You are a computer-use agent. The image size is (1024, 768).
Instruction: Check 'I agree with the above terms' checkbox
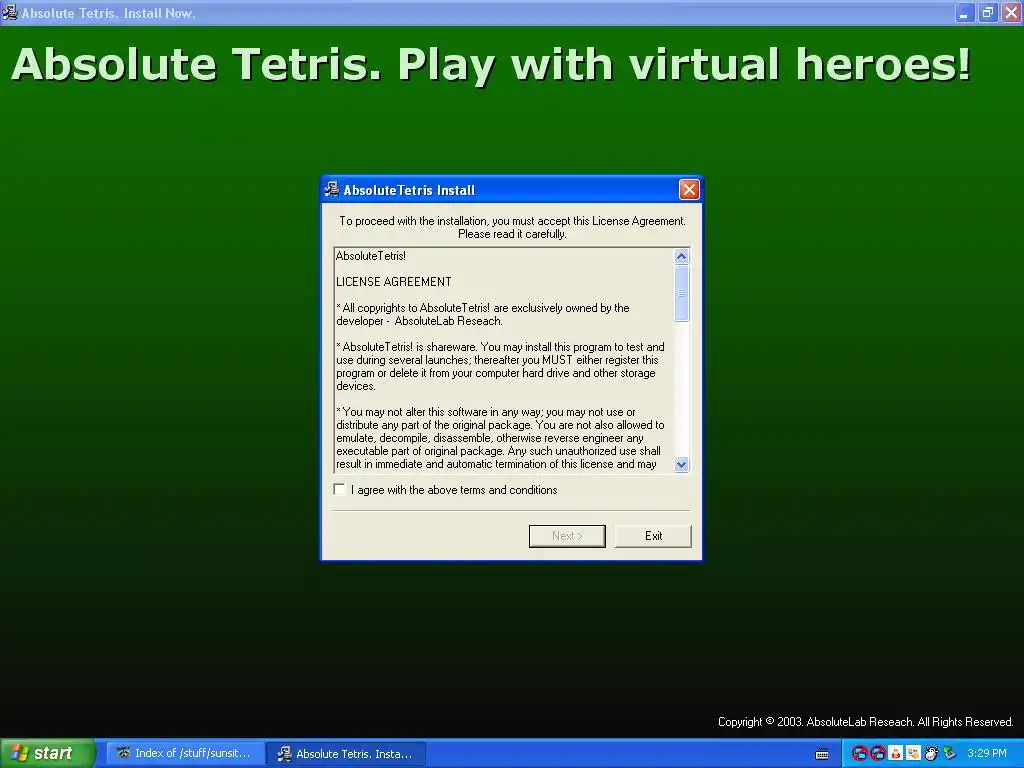[x=340, y=490]
